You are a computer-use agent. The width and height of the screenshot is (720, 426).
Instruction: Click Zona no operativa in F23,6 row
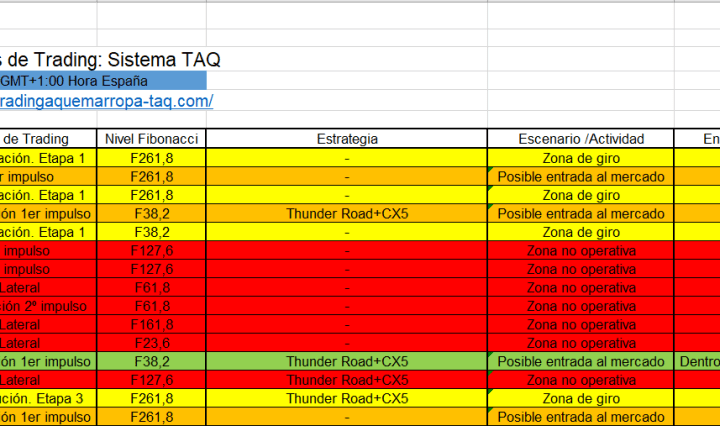tap(581, 343)
